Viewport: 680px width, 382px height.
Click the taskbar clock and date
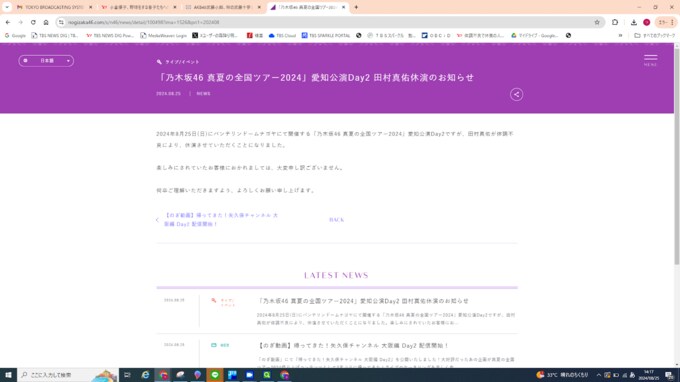point(649,375)
